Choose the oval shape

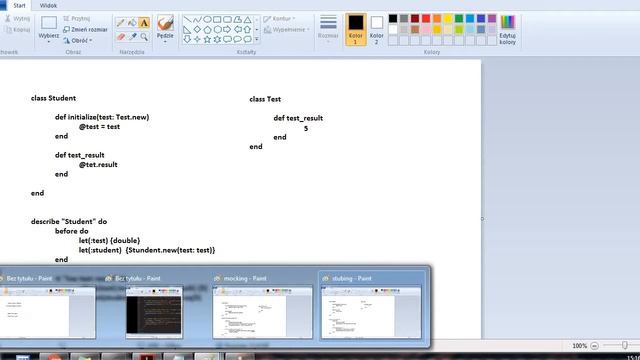click(x=207, y=20)
